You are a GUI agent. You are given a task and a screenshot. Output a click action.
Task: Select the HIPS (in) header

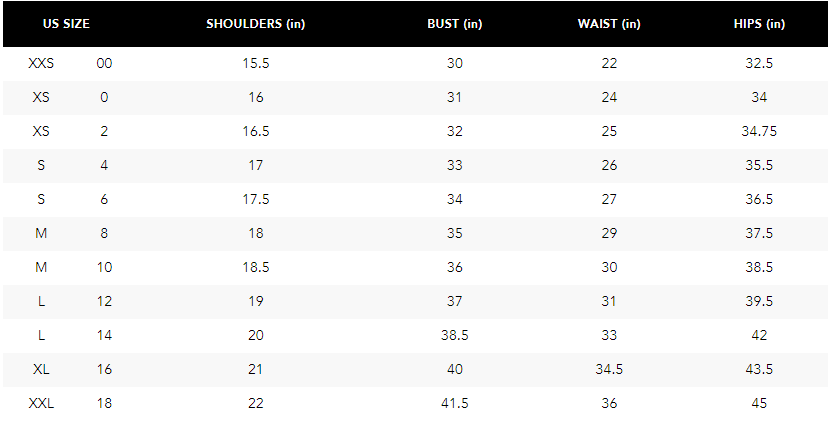[x=759, y=24]
